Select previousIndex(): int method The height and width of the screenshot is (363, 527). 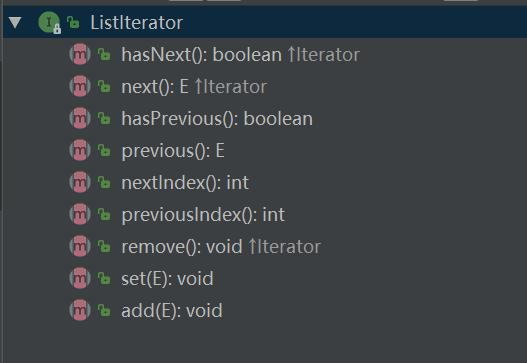[203, 215]
